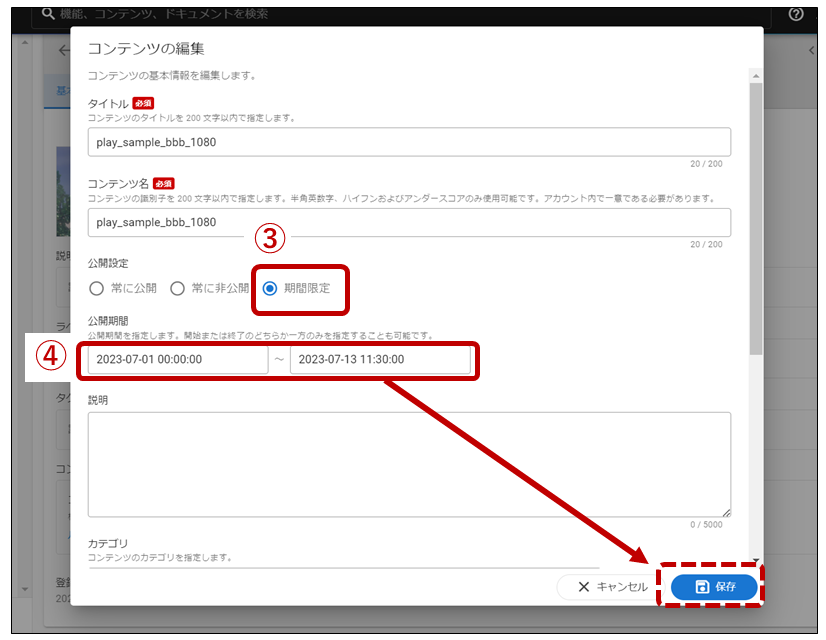Click the background page scroll down arrow
This screenshot has height=640, width=826.
(x=25, y=589)
